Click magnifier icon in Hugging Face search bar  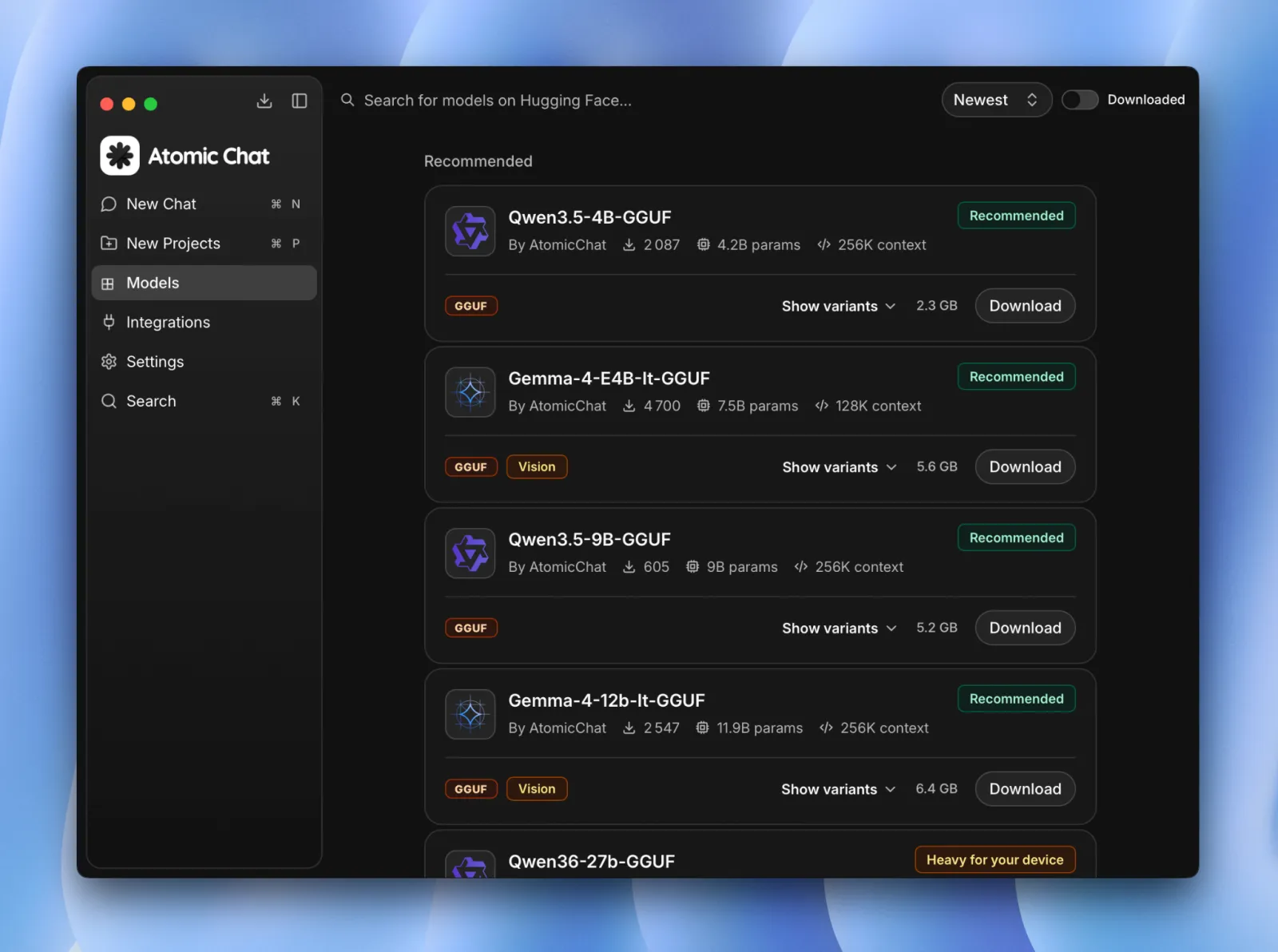(x=347, y=100)
